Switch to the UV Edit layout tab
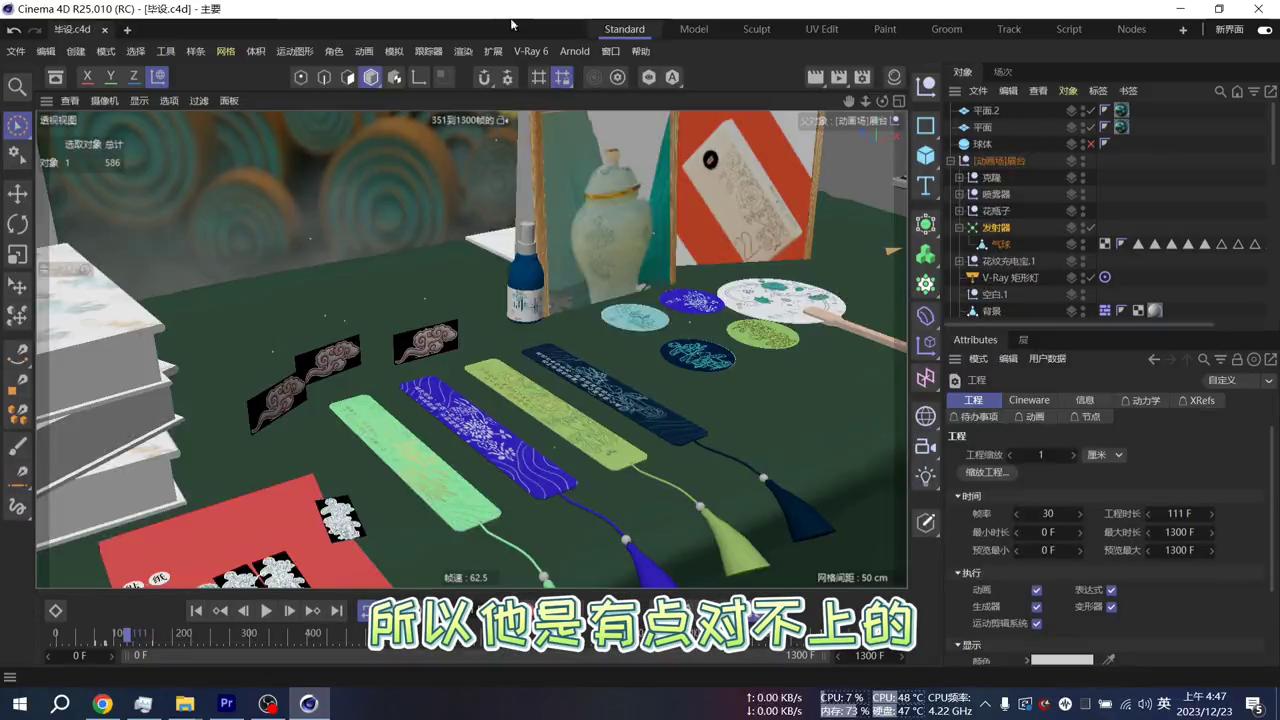Viewport: 1280px width, 720px height. click(x=821, y=29)
